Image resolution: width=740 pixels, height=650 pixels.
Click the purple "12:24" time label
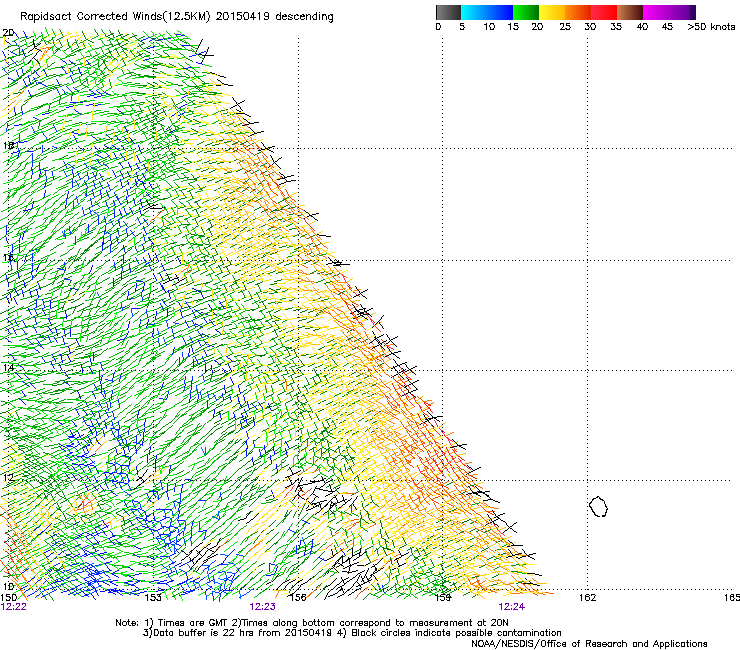pos(512,607)
